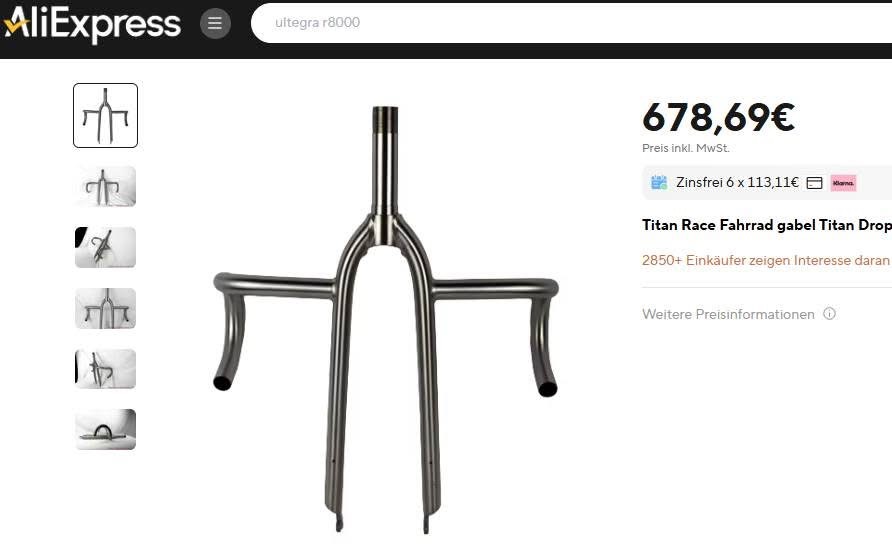
Task: Click the Titan Race Fahrrad gabel title
Action: 767,225
